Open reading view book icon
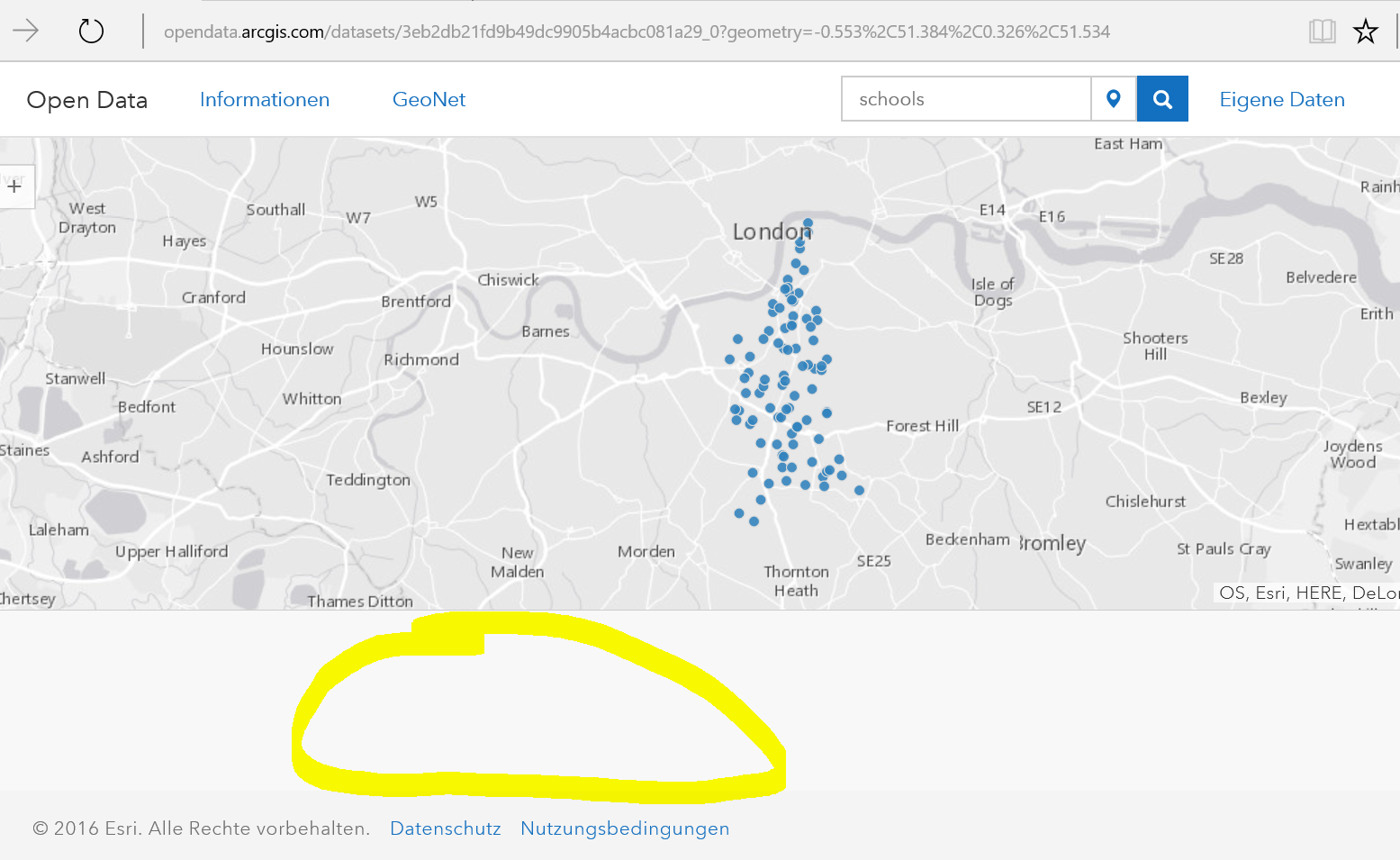The height and width of the screenshot is (860, 1400). 1322,32
